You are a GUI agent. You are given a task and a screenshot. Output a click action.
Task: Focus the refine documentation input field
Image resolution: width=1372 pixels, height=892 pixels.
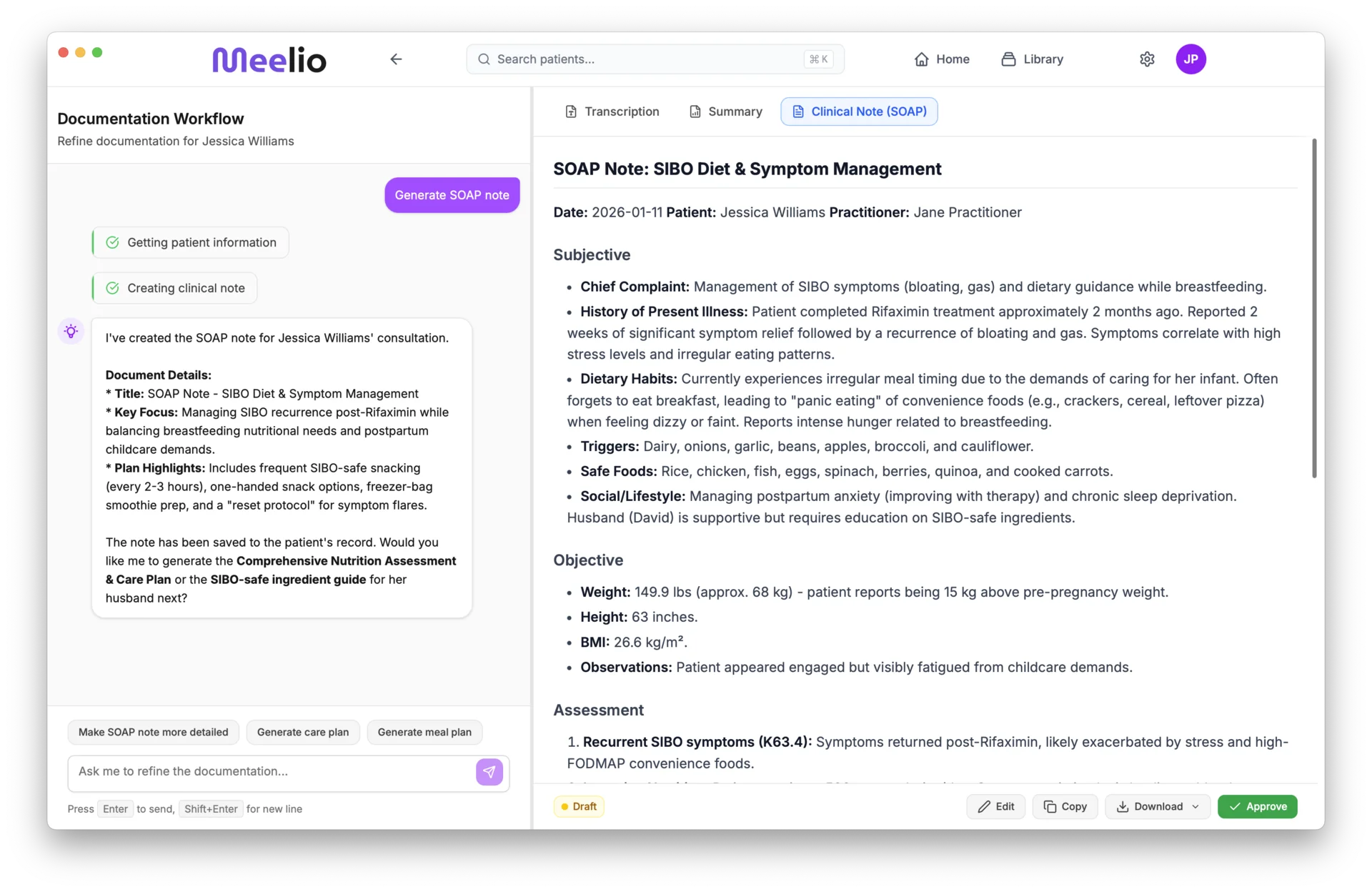(x=272, y=772)
